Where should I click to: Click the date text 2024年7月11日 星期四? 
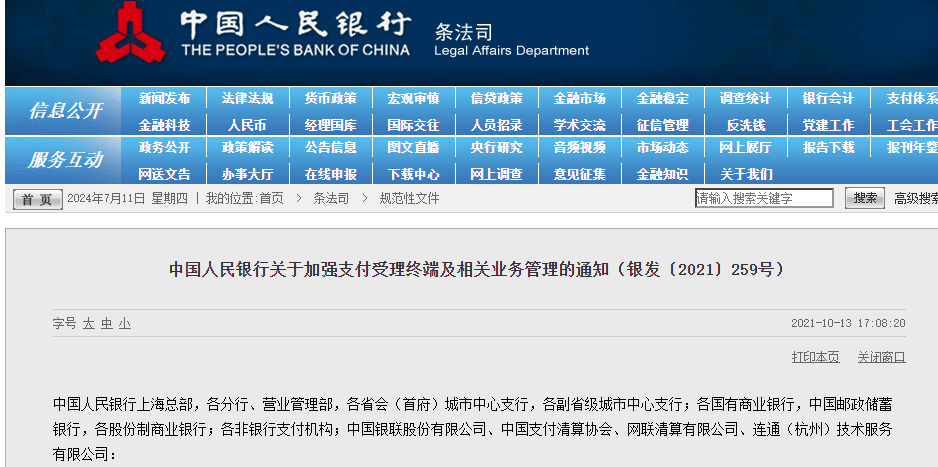(x=127, y=199)
